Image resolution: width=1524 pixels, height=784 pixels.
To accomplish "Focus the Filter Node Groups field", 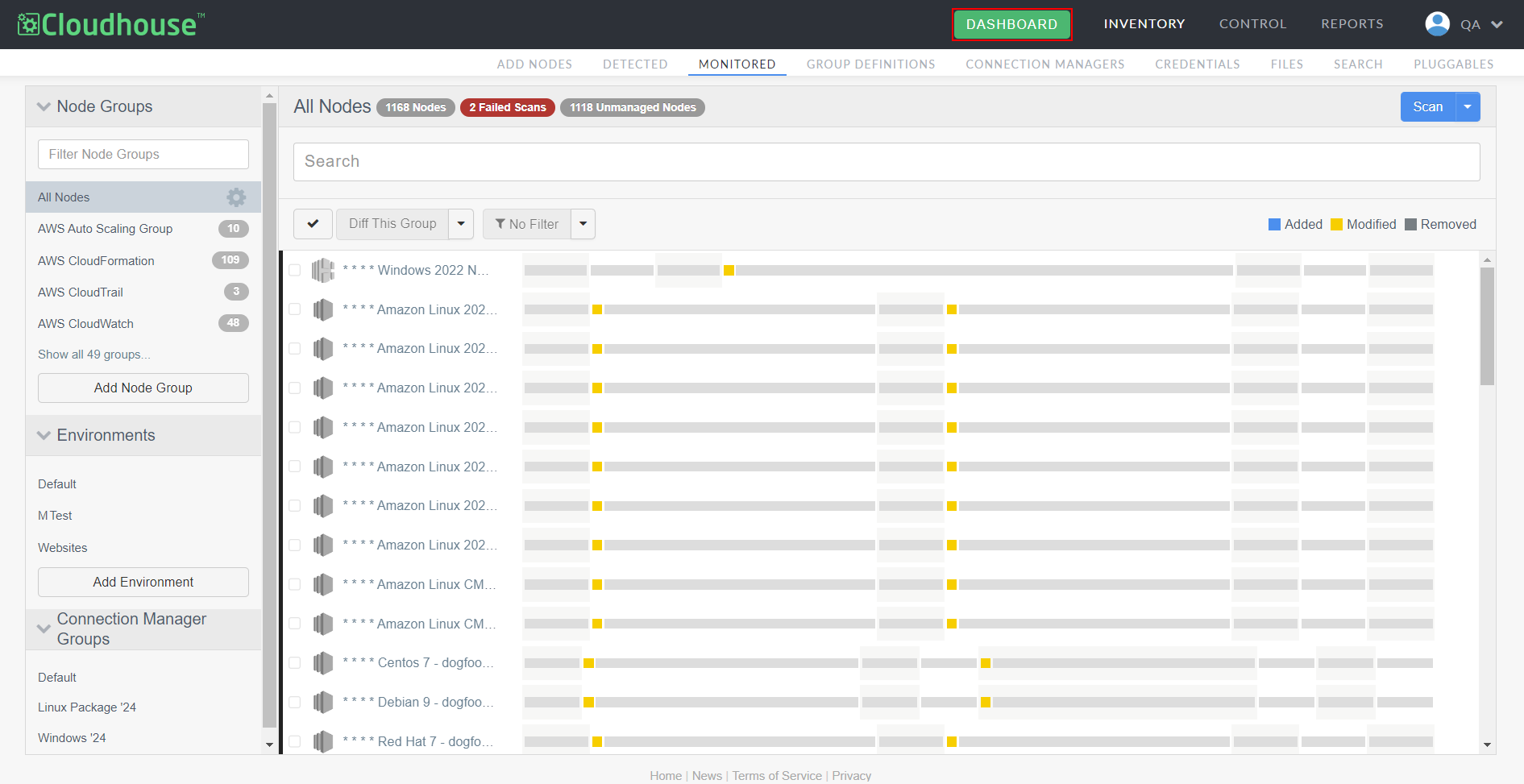I will coord(143,155).
